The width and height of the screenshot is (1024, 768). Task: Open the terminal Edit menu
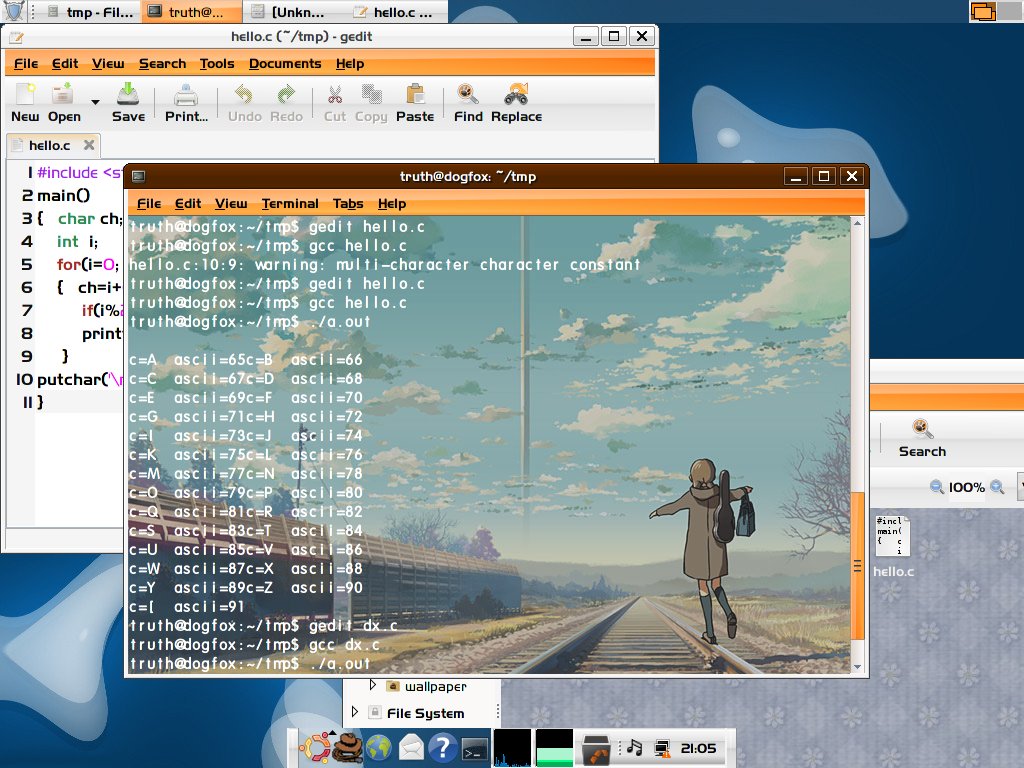(188, 204)
